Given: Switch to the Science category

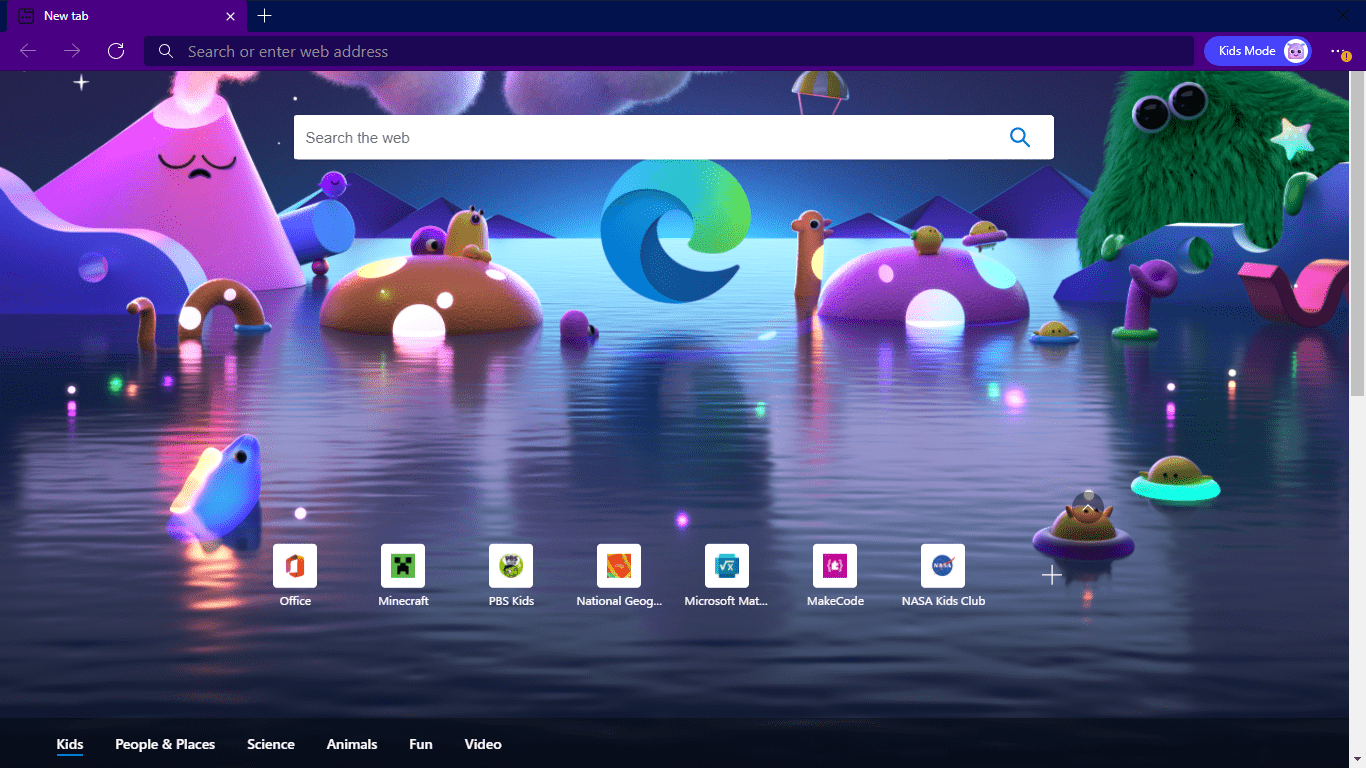Looking at the screenshot, I should tap(270, 744).
